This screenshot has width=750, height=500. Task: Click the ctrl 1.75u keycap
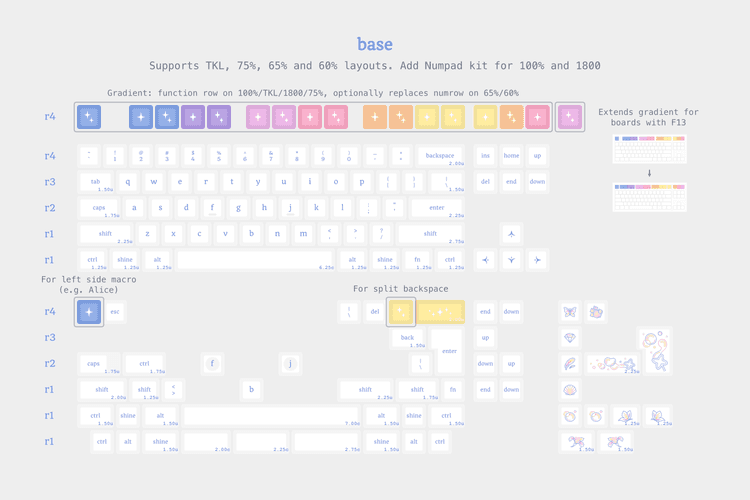point(144,364)
